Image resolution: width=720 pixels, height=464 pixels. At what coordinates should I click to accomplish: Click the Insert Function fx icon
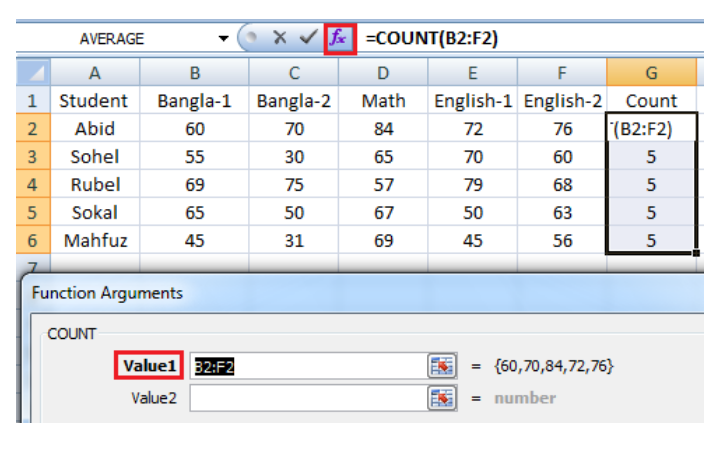pos(340,39)
